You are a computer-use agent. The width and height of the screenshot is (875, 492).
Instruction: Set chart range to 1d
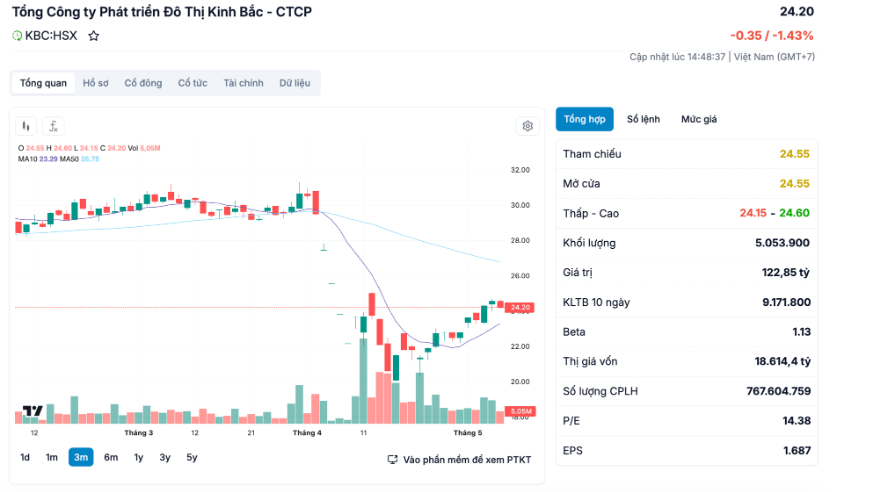(x=25, y=458)
